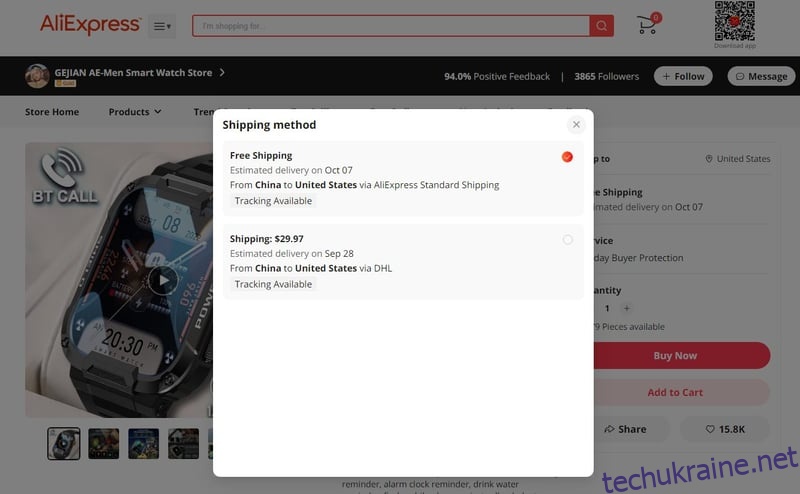Screen dimensions: 800x494
Task: Follow the store with the Follow button
Action: [x=683, y=76]
